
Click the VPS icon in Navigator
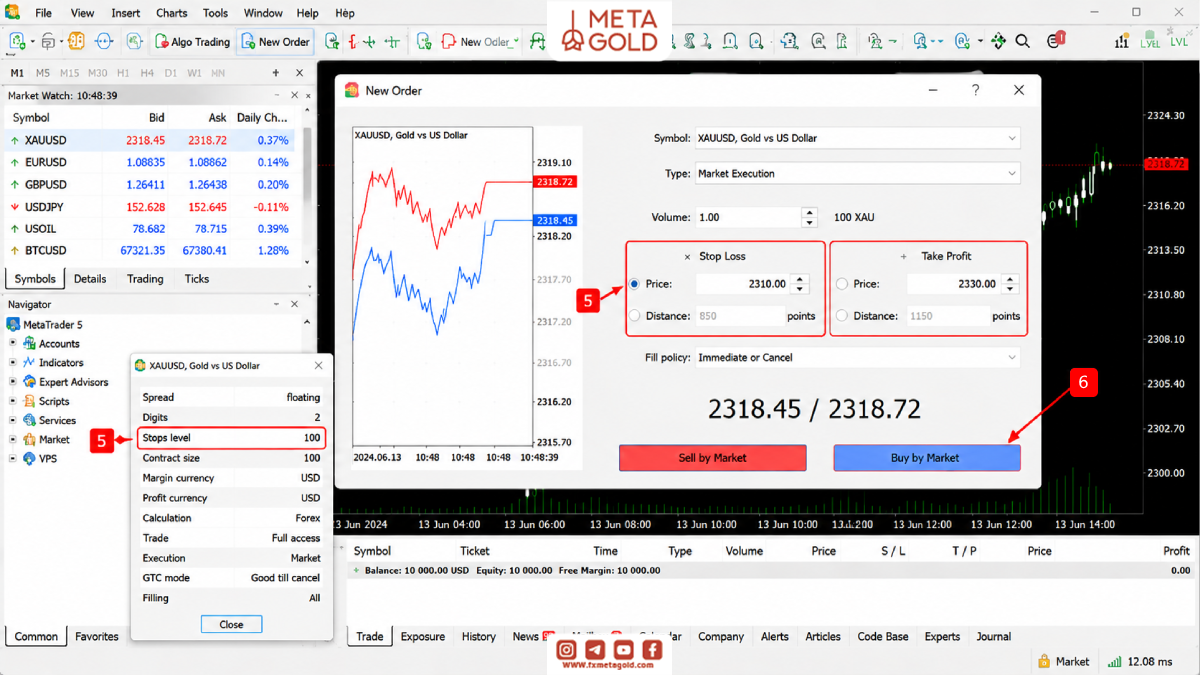click(x=29, y=459)
